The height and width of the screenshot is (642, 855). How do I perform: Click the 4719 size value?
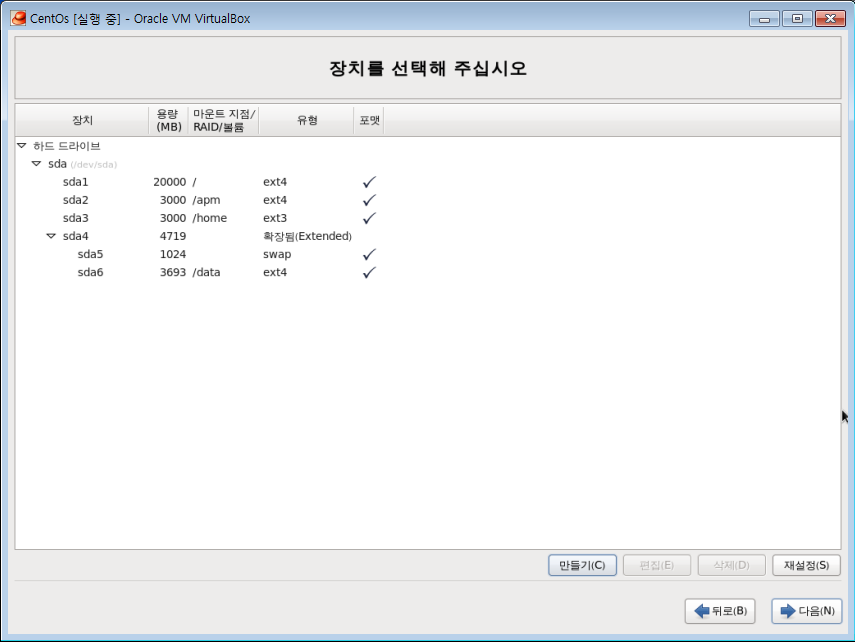pyautogui.click(x=173, y=236)
